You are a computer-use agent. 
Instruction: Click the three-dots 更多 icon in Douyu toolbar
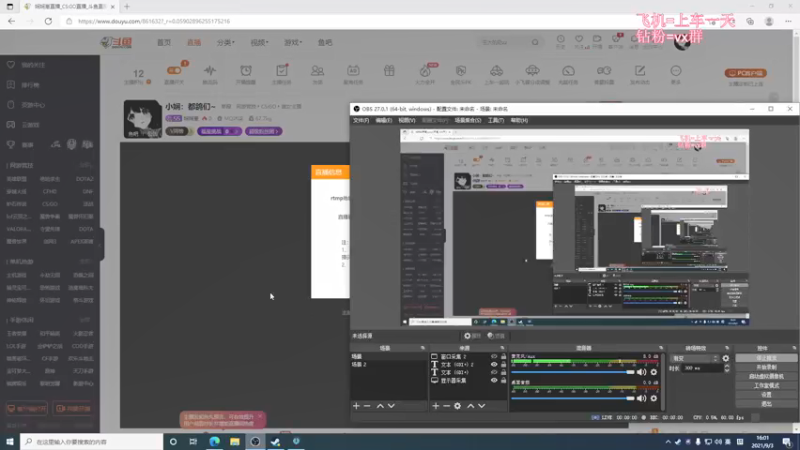pos(676,70)
